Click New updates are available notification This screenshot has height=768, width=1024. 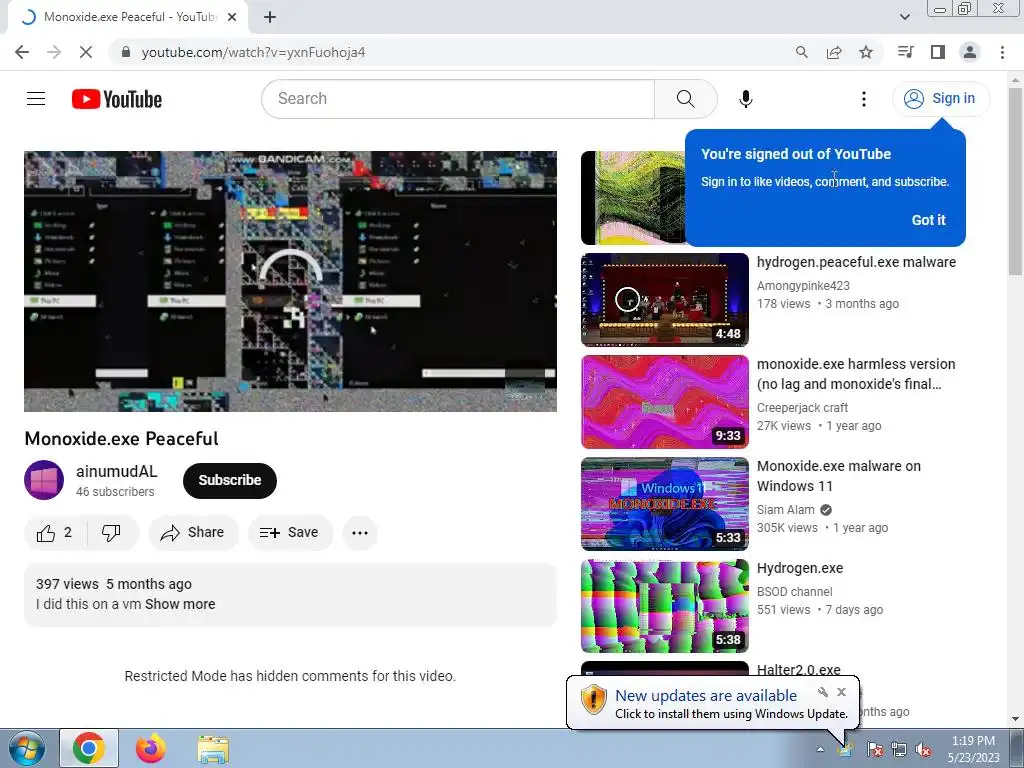(x=706, y=696)
